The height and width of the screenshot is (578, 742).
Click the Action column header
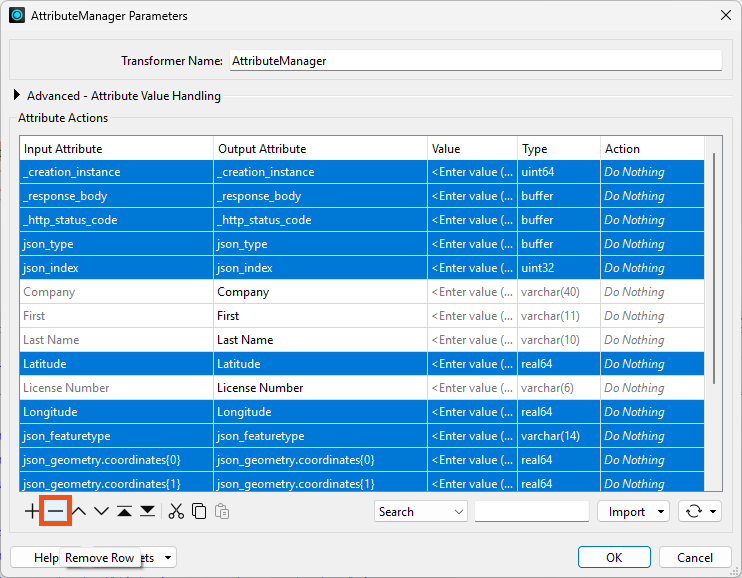652,149
